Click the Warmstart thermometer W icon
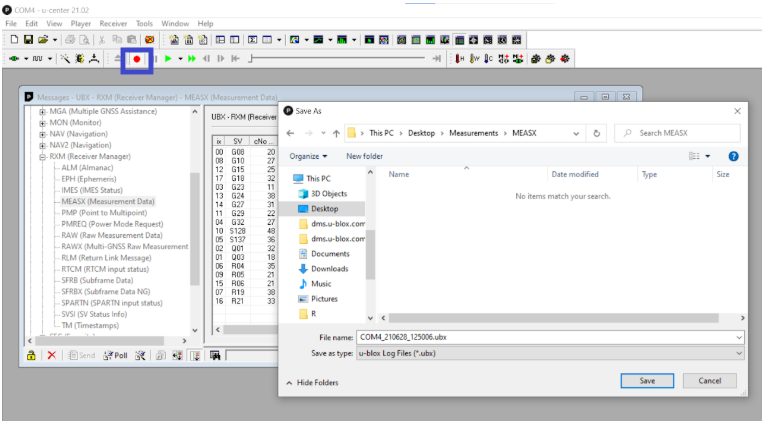This screenshot has height=425, width=764. (474, 58)
